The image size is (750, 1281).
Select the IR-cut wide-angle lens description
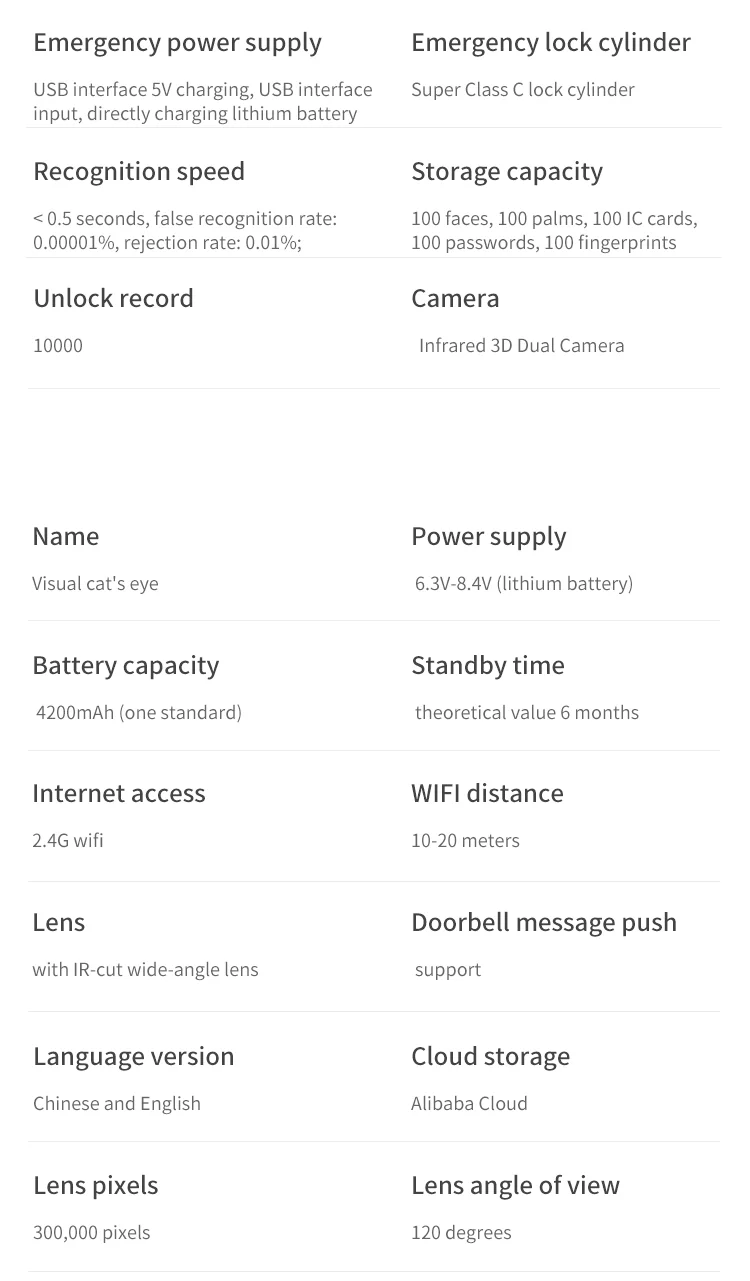(x=145, y=970)
